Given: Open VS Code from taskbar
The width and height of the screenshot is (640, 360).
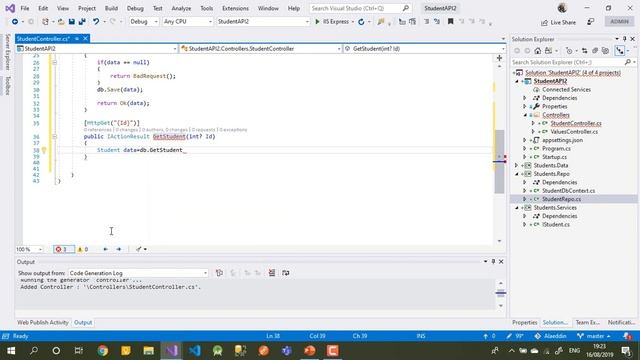Looking at the screenshot, I should tap(194, 351).
